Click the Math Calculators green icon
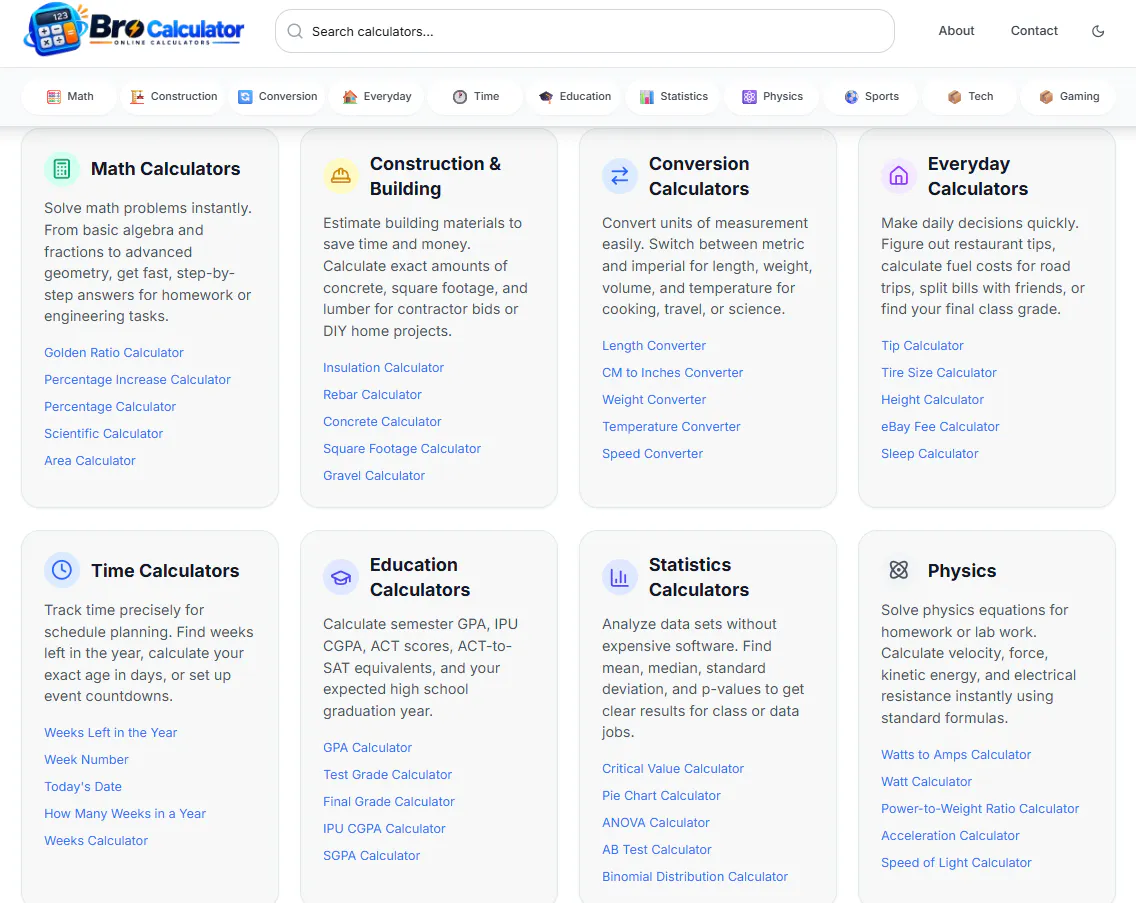Image resolution: width=1136 pixels, height=903 pixels. pos(62,169)
